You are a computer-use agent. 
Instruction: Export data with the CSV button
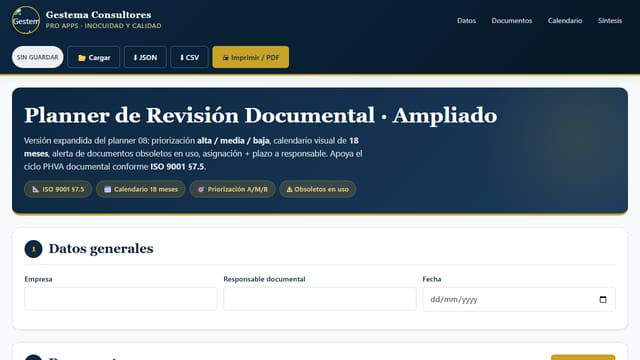(x=189, y=58)
